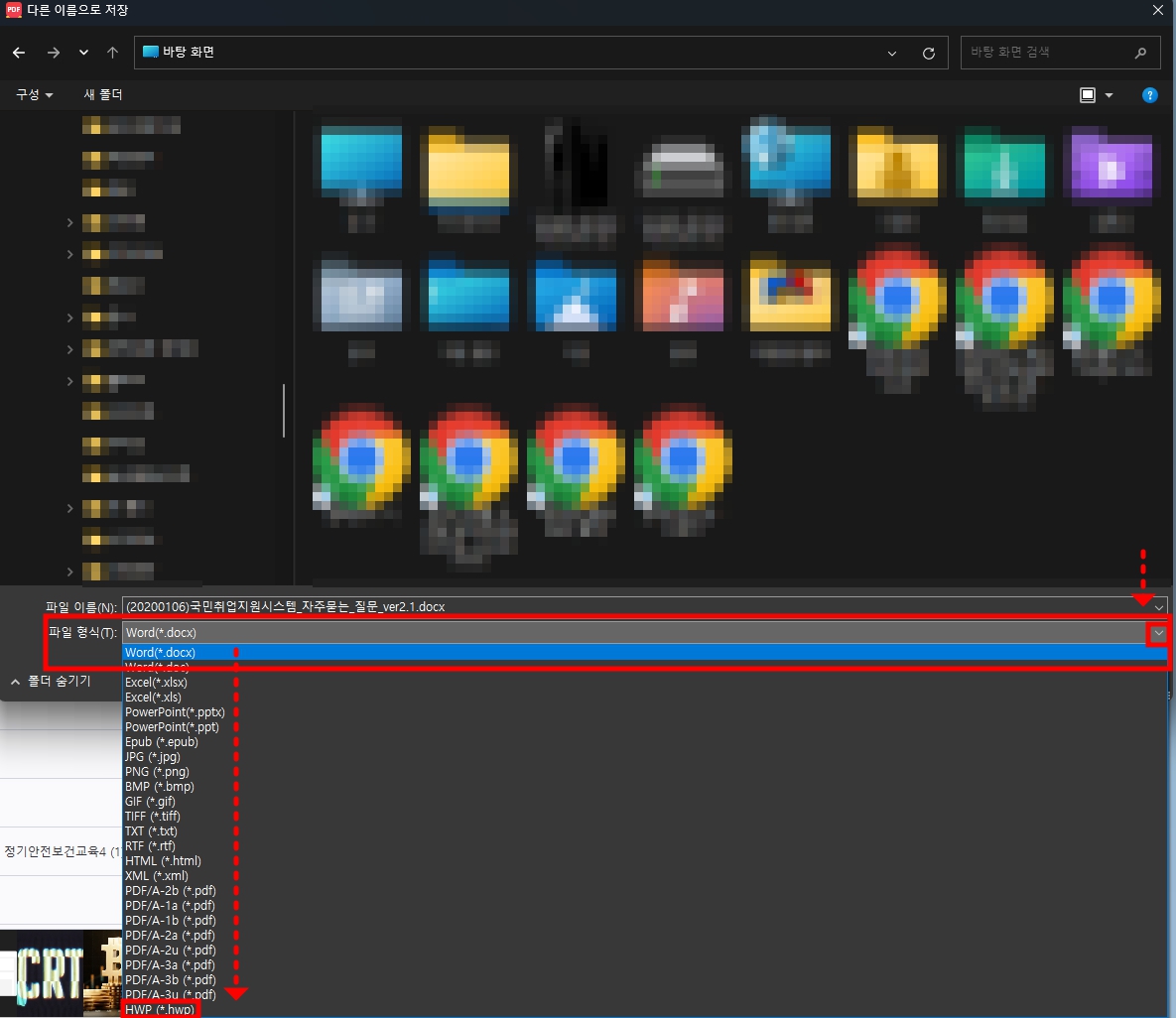The image size is (1176, 1018).
Task: Open the 파일 형식 dropdown arrow
Action: point(1159,633)
